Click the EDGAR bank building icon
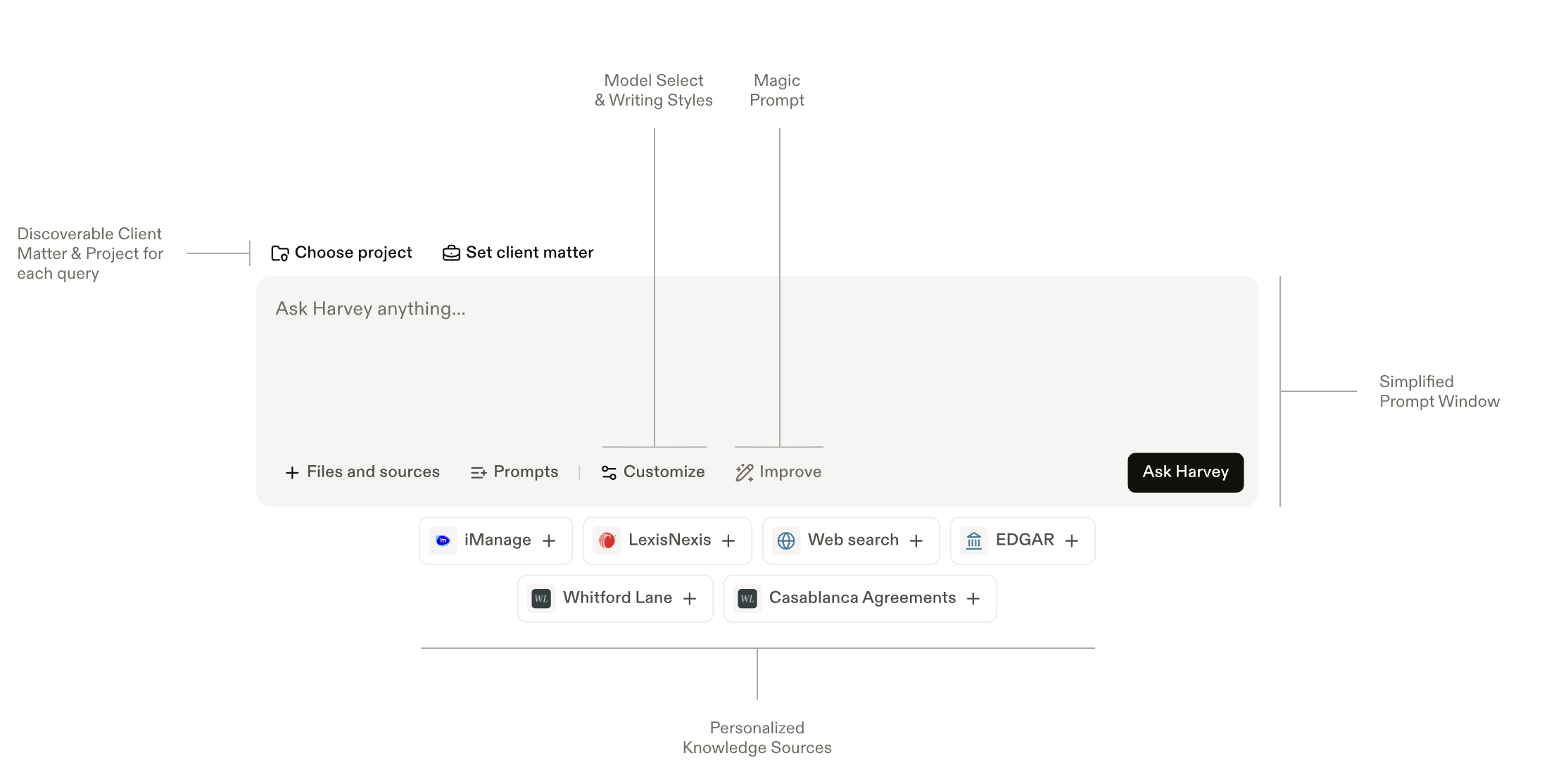 [x=974, y=540]
